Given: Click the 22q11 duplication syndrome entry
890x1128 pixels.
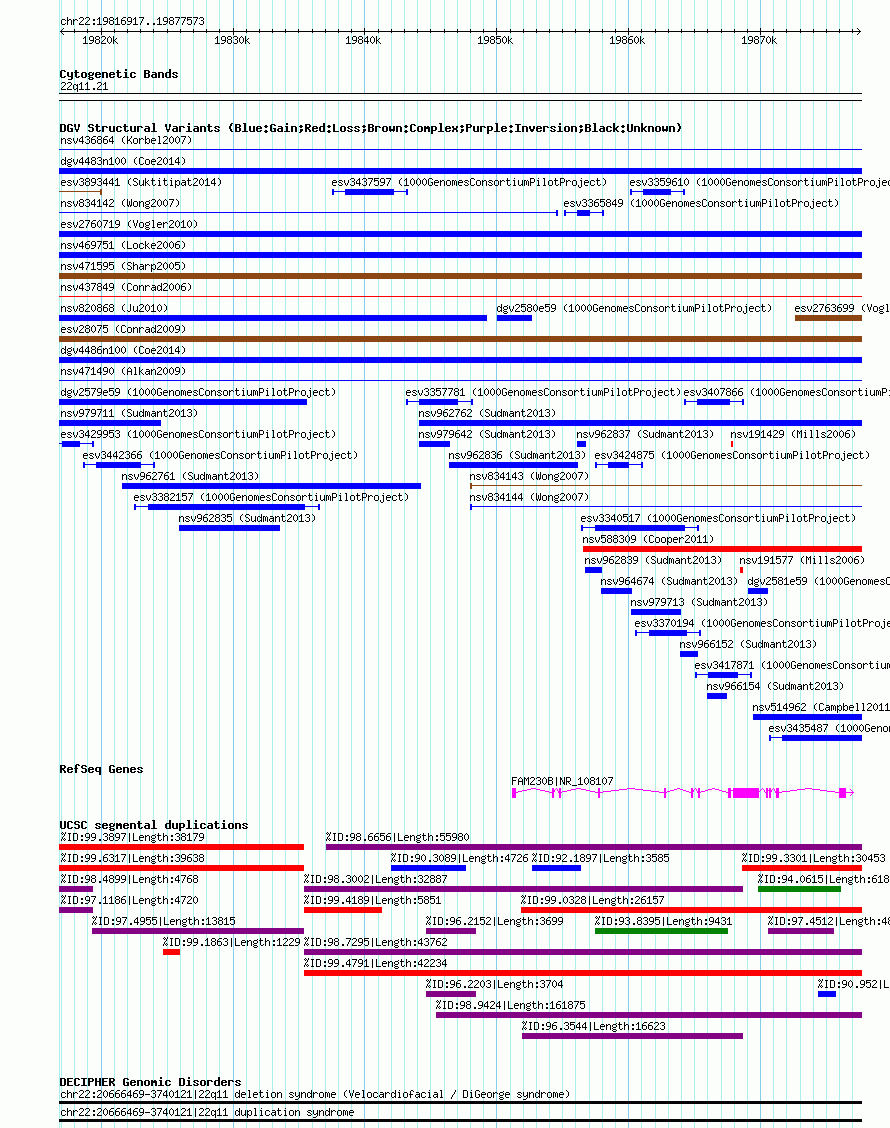Looking at the screenshot, I should (x=207, y=1112).
